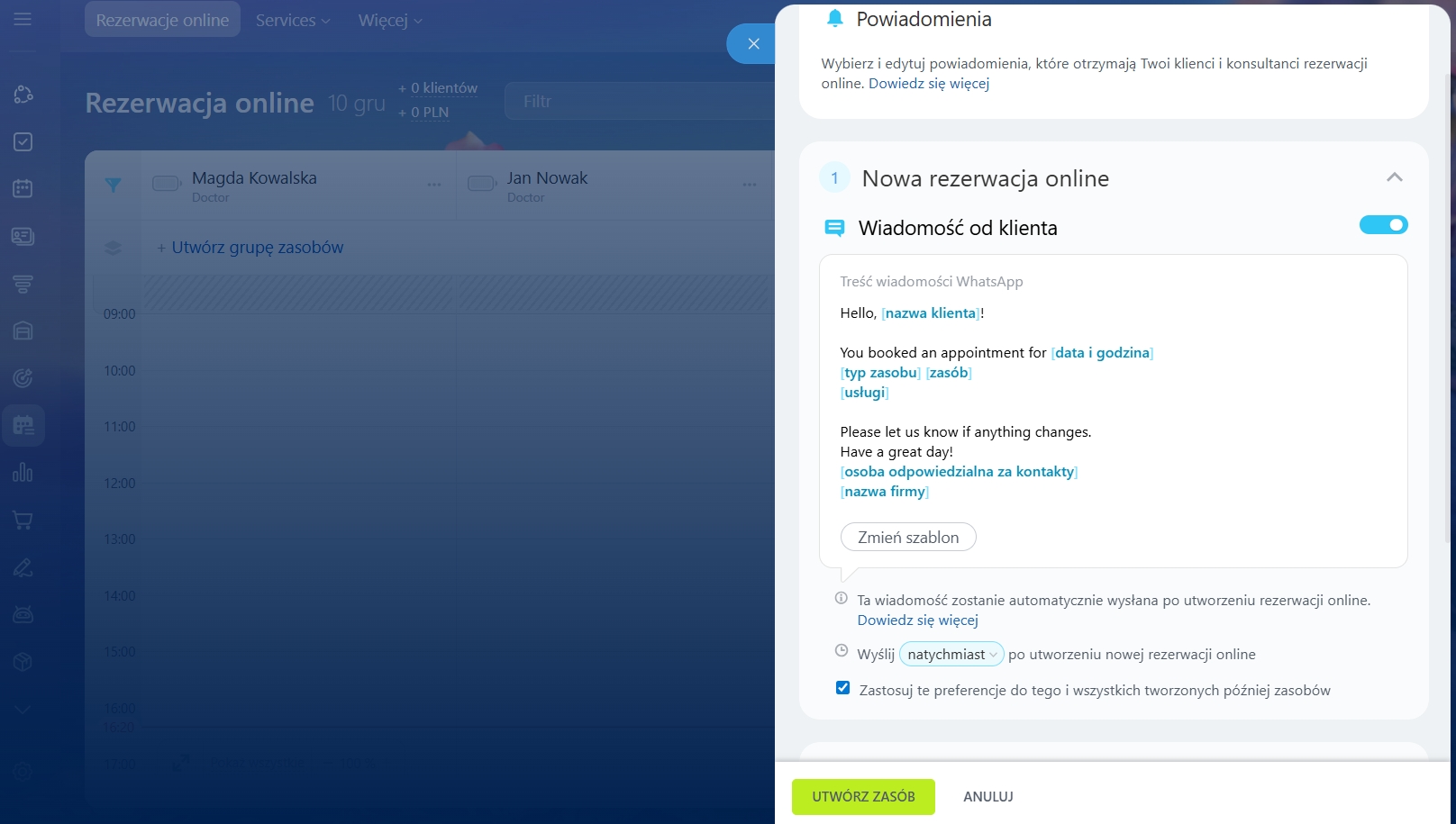Open Dowiedz się więcej link under Powiadomienia
The image size is (1456, 824).
point(929,84)
